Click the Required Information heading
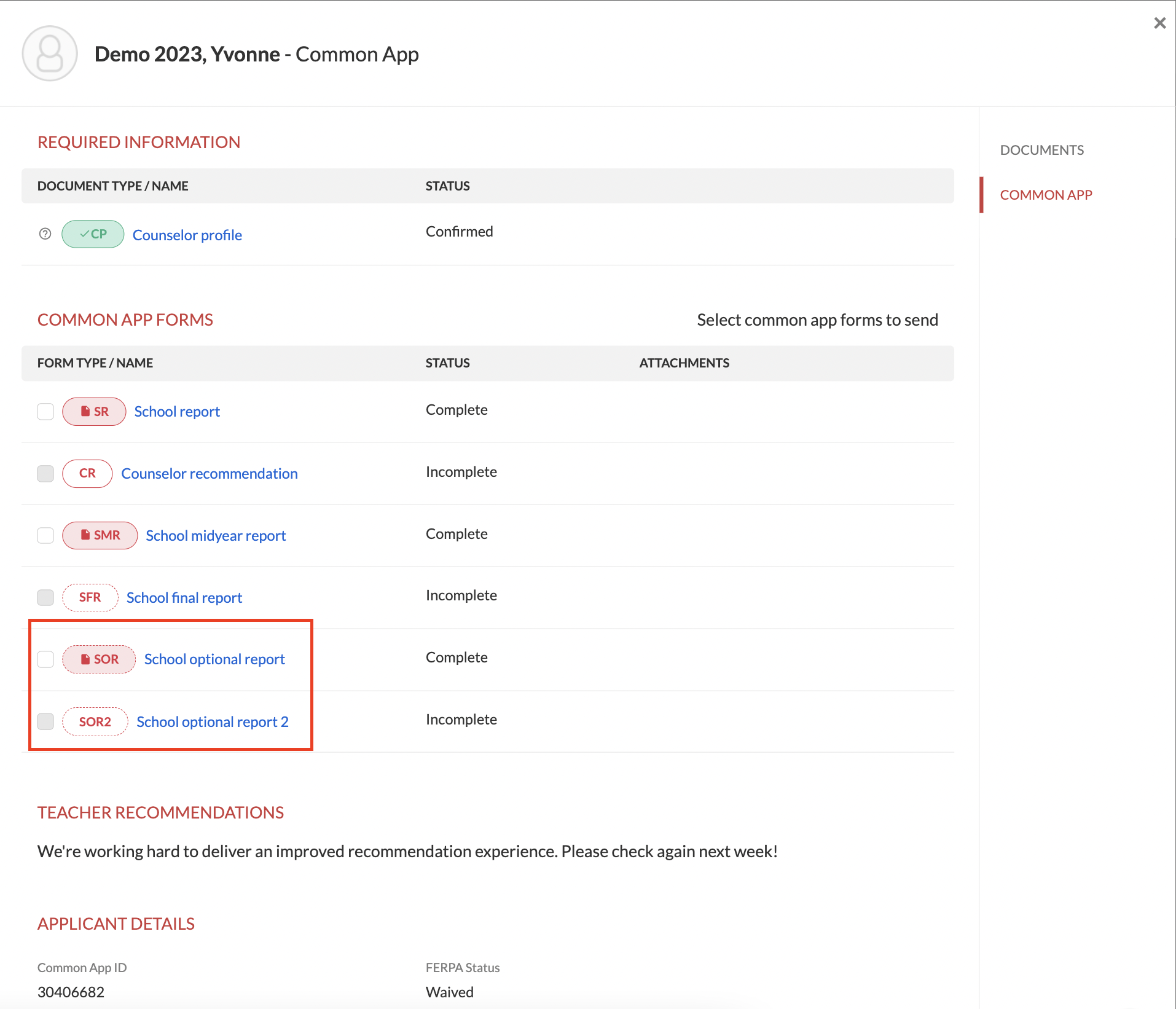The width and height of the screenshot is (1176, 1009). [x=139, y=143]
